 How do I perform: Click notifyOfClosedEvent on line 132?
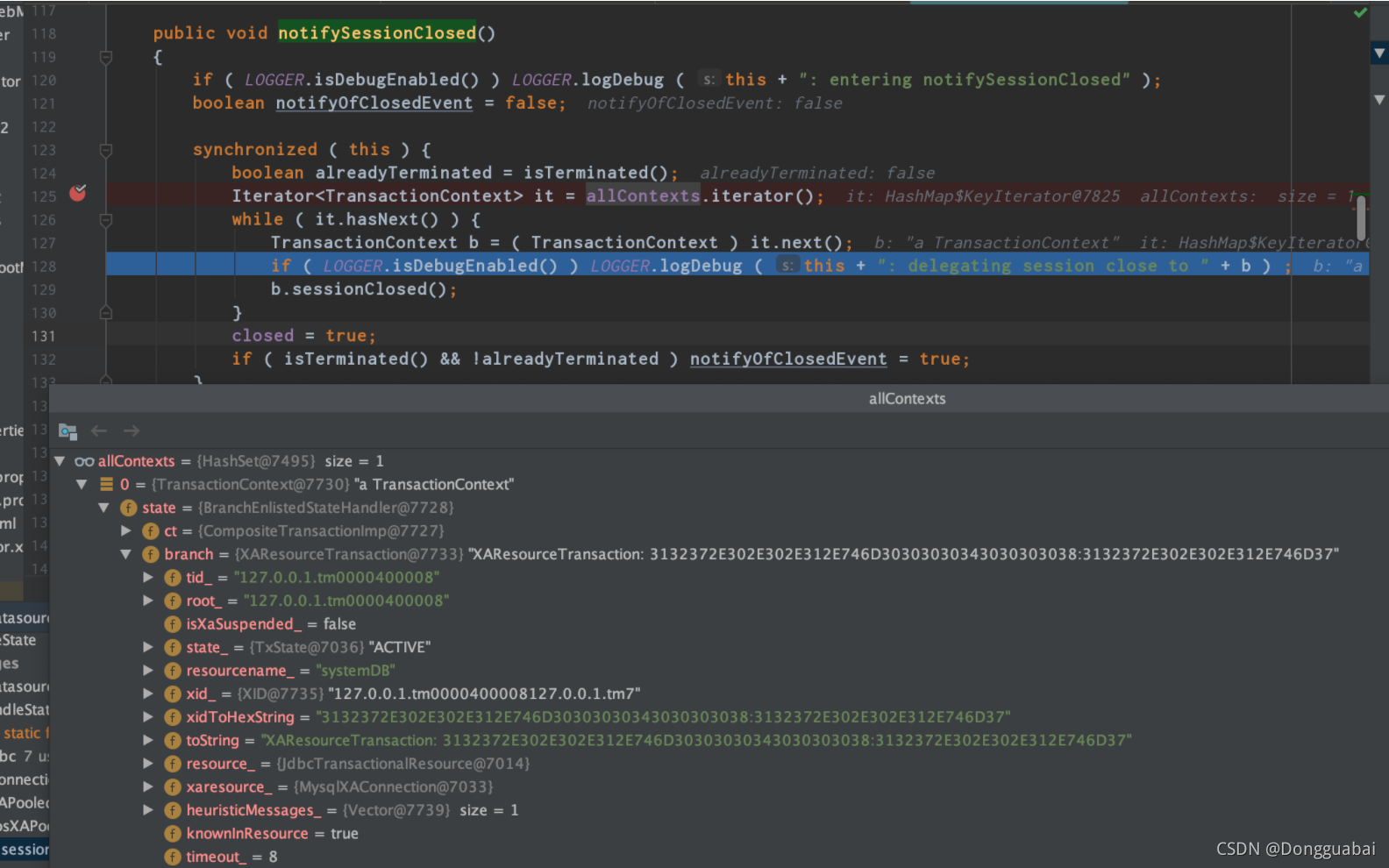[787, 359]
